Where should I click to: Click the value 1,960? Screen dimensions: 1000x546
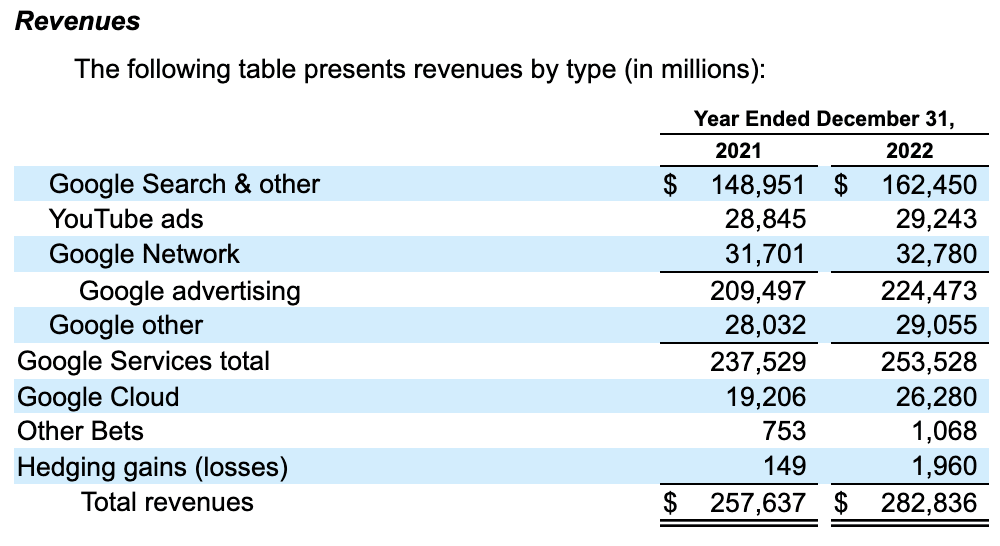944,466
